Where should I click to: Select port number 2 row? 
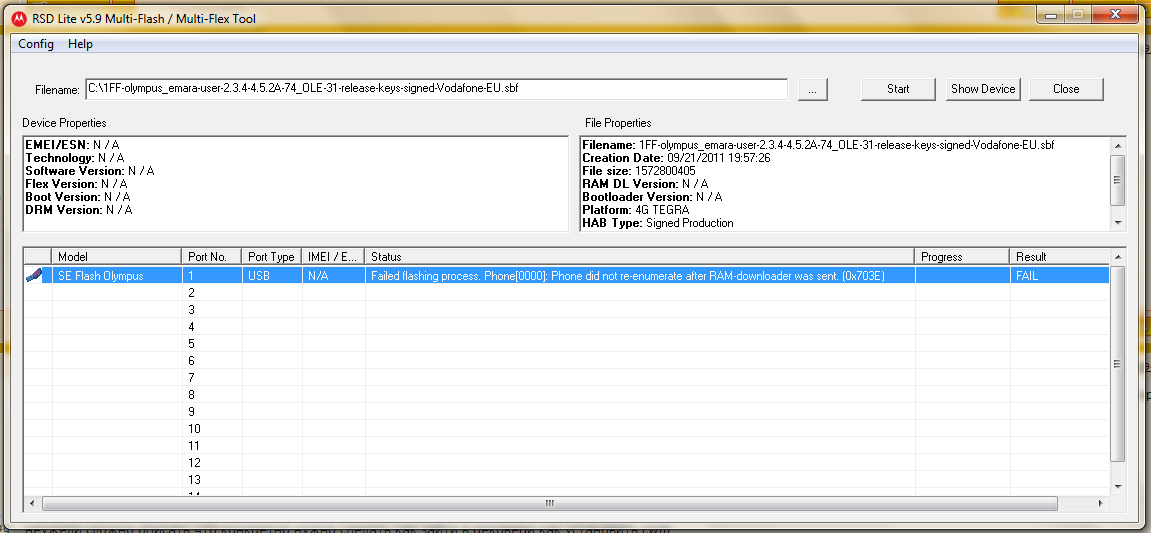(566, 292)
